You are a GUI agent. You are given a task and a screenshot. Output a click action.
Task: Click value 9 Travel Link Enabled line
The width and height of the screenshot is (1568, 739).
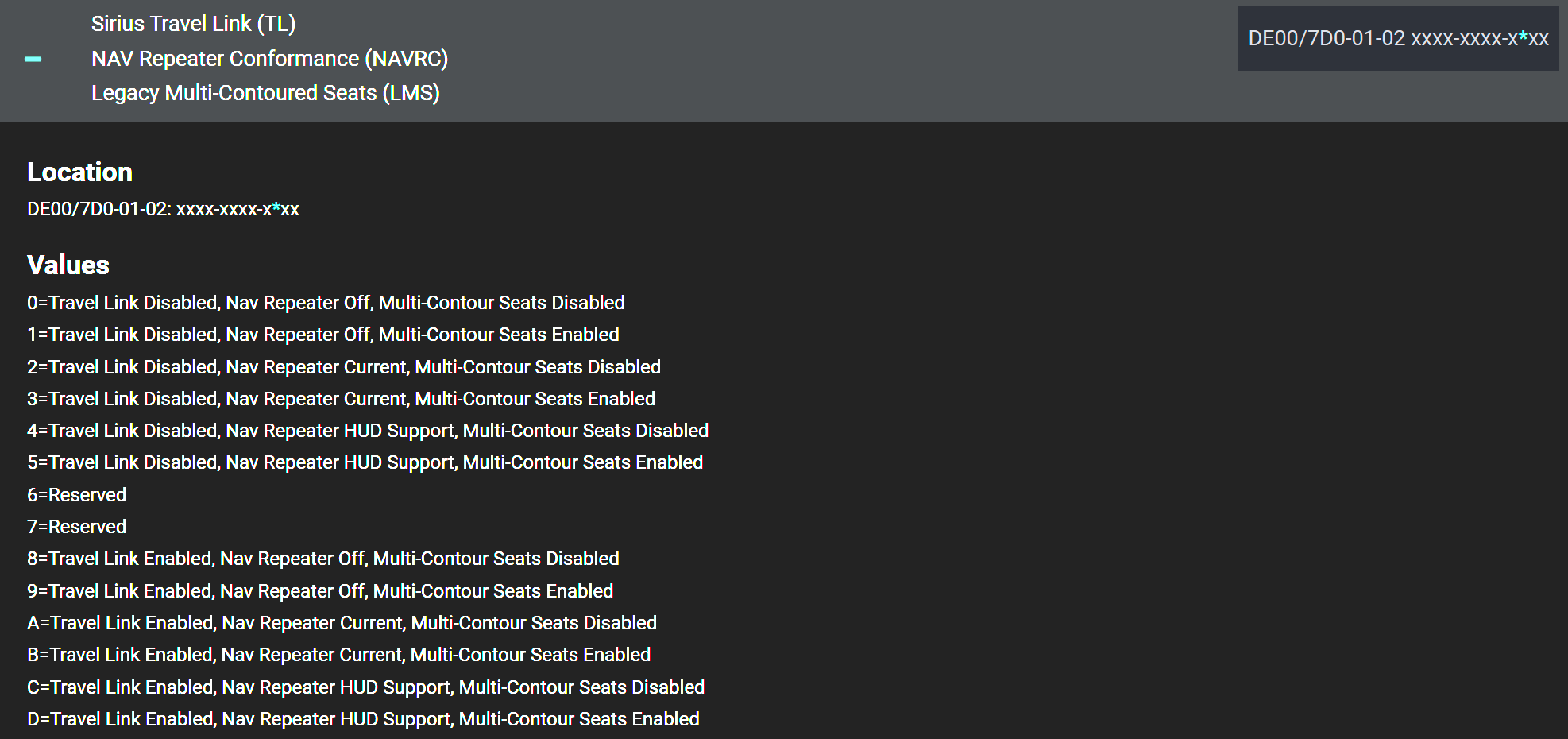320,591
